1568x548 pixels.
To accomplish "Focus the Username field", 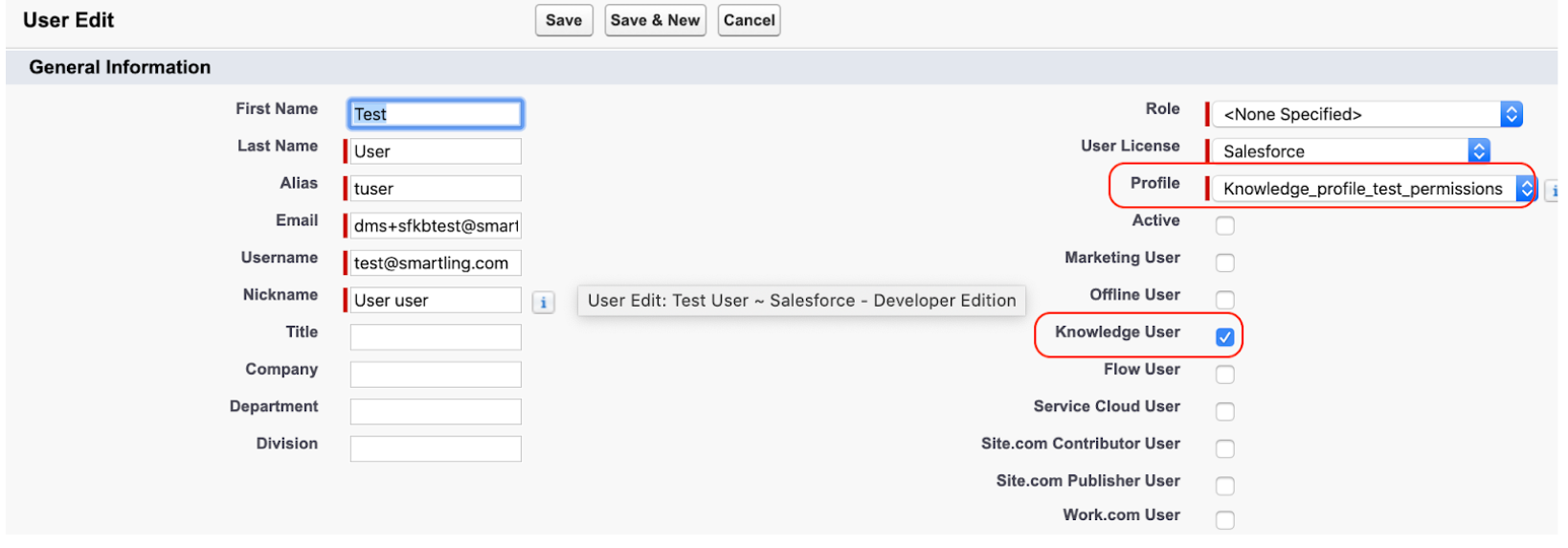I will pos(436,263).
